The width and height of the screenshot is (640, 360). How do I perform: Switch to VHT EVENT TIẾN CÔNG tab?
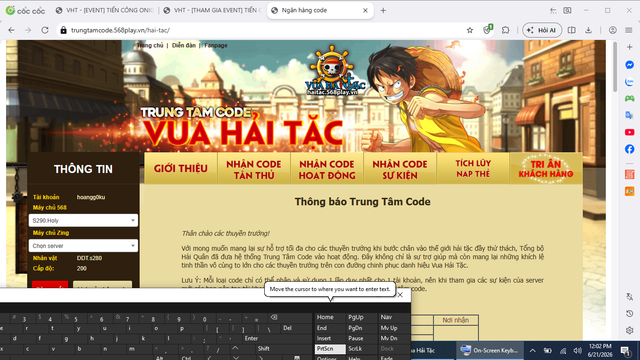[x=104, y=11]
